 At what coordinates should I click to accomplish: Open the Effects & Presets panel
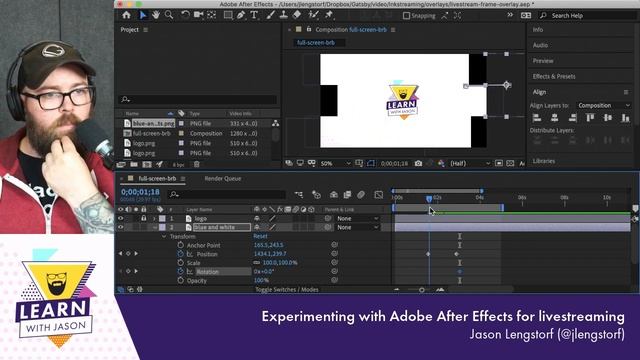[x=554, y=76]
